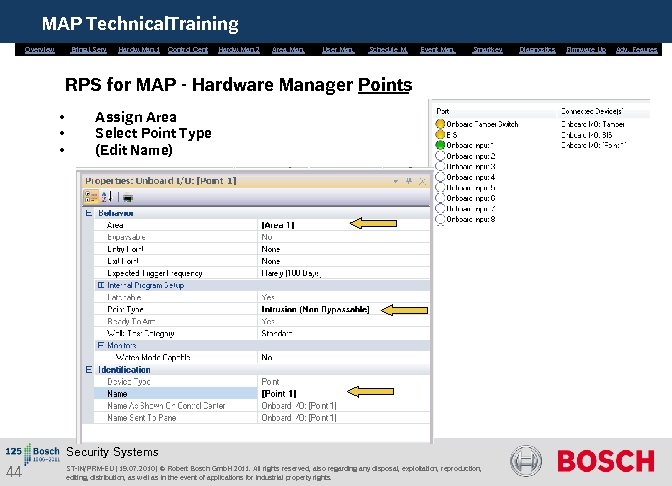Select the Onboard Input 1 port row
This screenshot has width=672, height=486.
pyautogui.click(x=470, y=145)
